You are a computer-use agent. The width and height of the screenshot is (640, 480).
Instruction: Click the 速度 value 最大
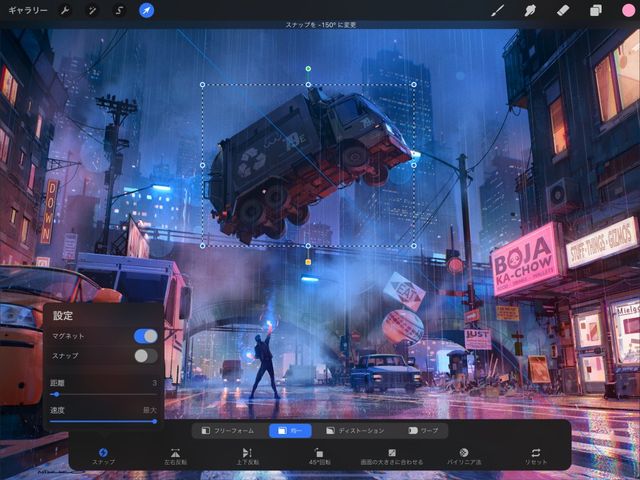(150, 410)
